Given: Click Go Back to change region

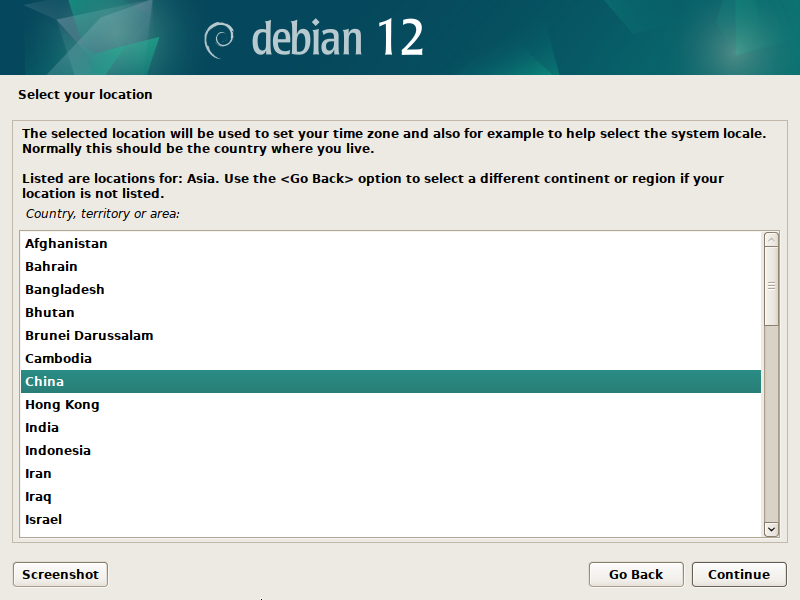Looking at the screenshot, I should pyautogui.click(x=636, y=574).
